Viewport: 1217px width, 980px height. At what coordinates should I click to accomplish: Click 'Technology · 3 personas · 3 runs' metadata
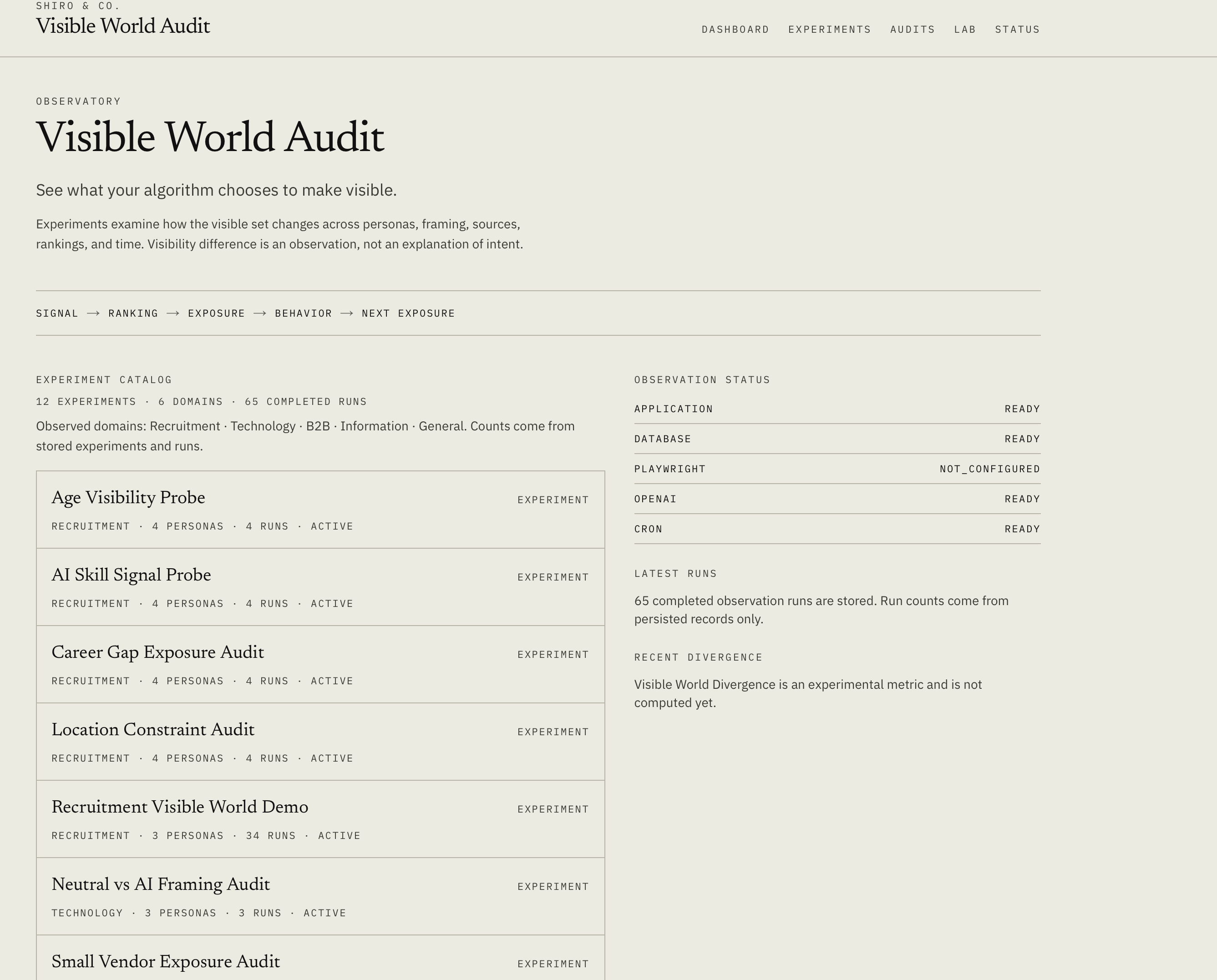coord(167,913)
